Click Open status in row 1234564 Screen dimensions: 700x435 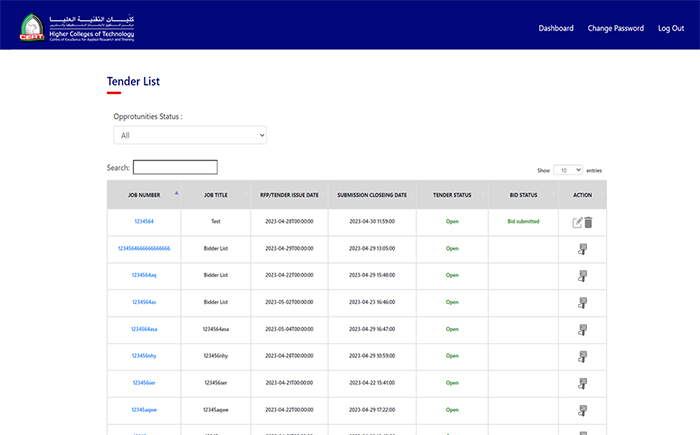pos(452,222)
